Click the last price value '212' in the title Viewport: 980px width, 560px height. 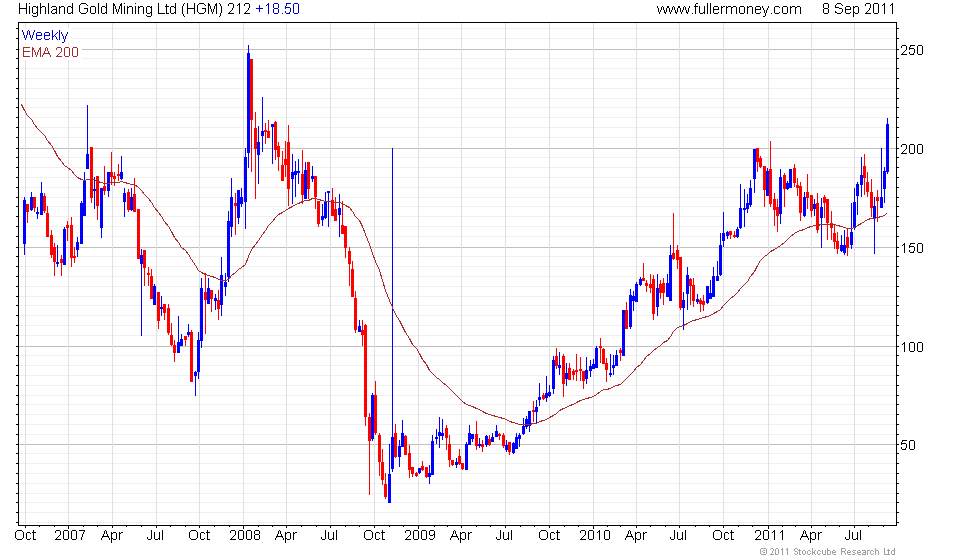pyautogui.click(x=239, y=9)
